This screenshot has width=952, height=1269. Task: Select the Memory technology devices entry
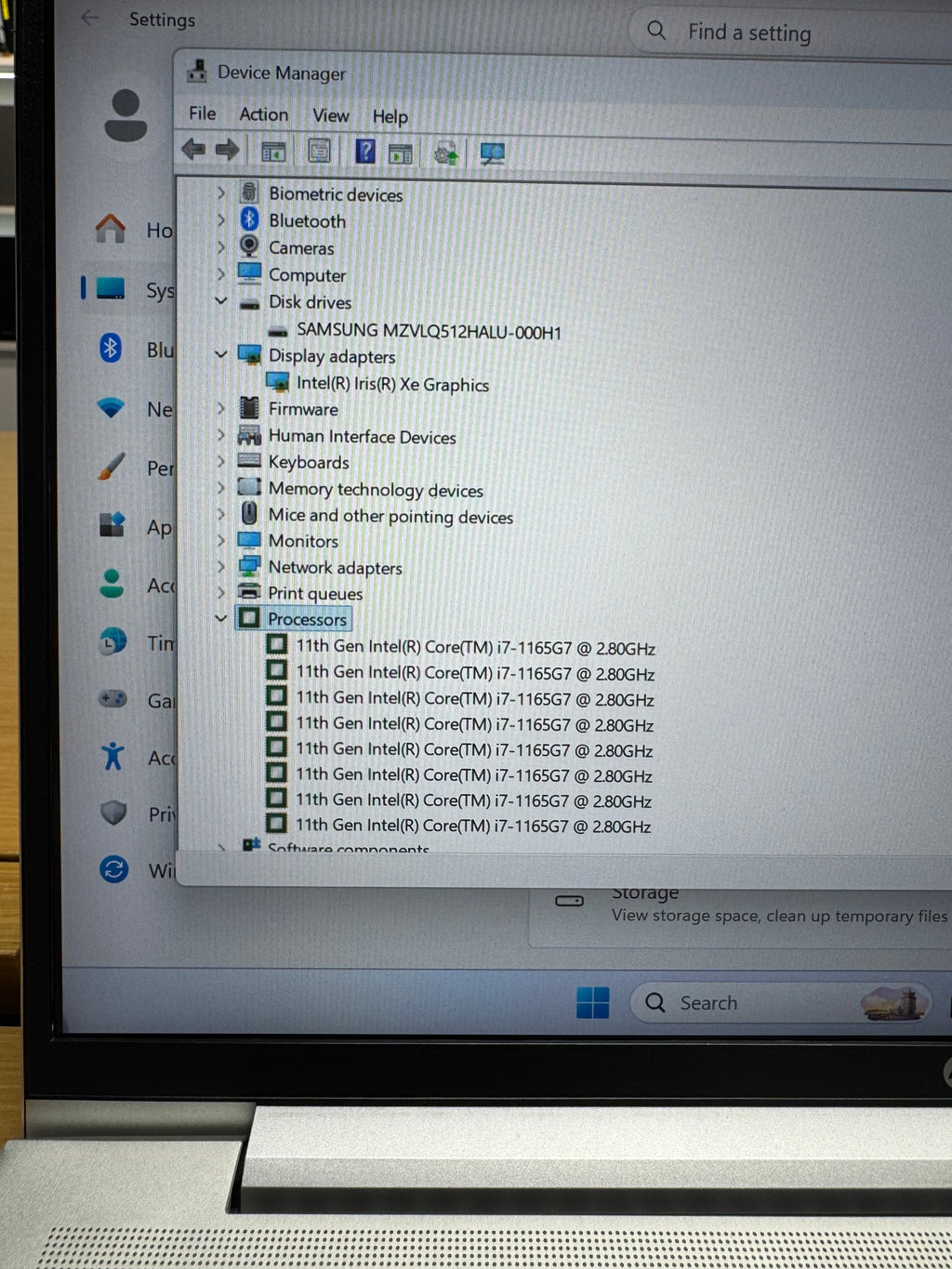[x=376, y=489]
